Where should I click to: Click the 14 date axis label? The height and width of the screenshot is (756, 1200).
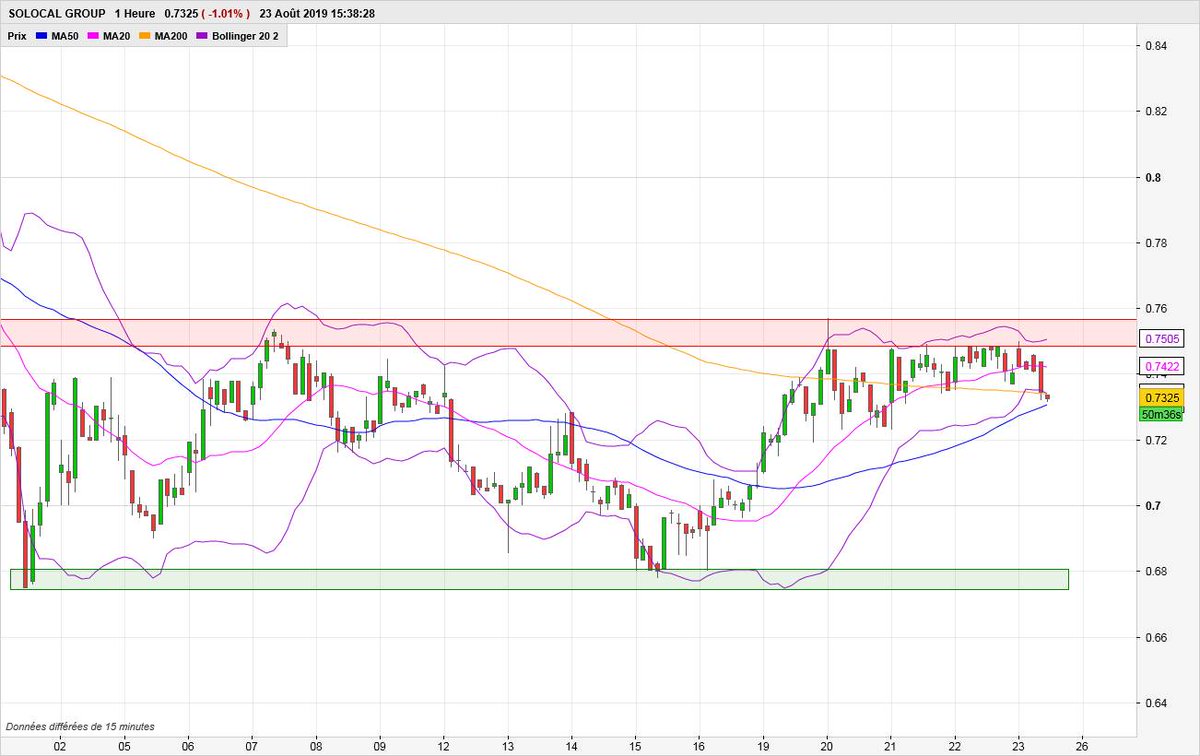pos(571,746)
